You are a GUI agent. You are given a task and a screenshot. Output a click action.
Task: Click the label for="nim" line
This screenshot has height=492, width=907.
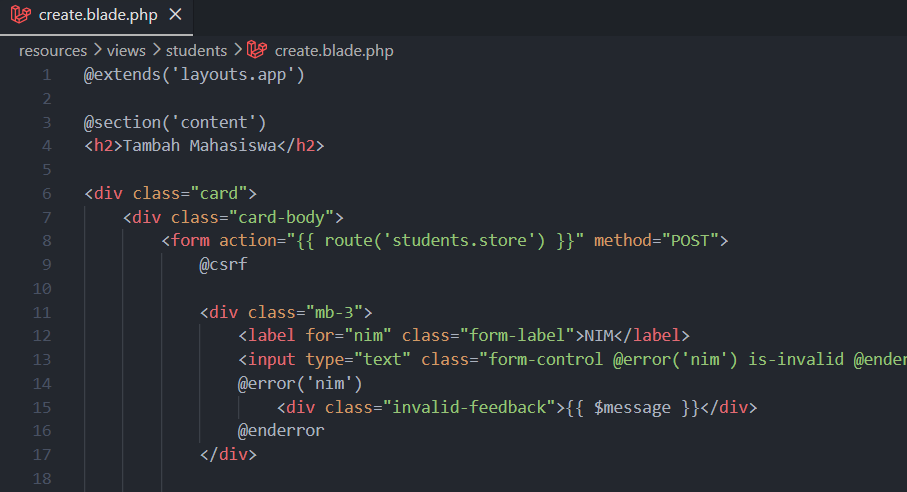pos(464,336)
